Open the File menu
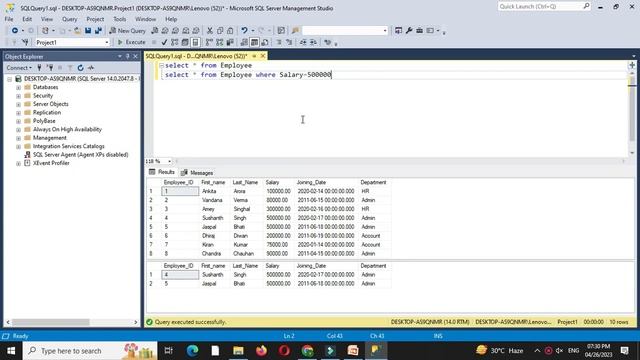This screenshot has height=360, width=640. pos(9,19)
